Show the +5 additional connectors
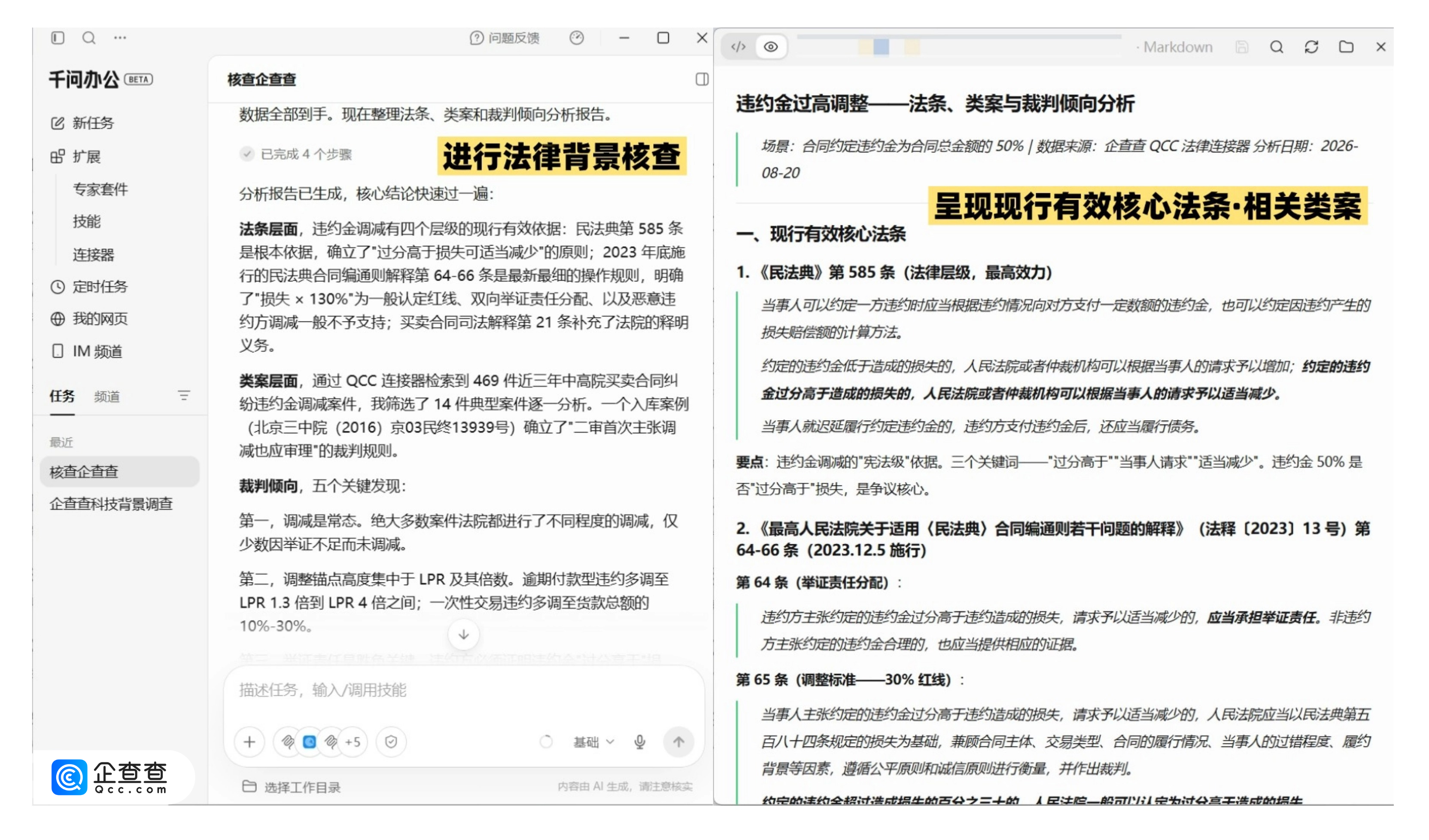Image resolution: width=1429 pixels, height=840 pixels. (x=352, y=742)
